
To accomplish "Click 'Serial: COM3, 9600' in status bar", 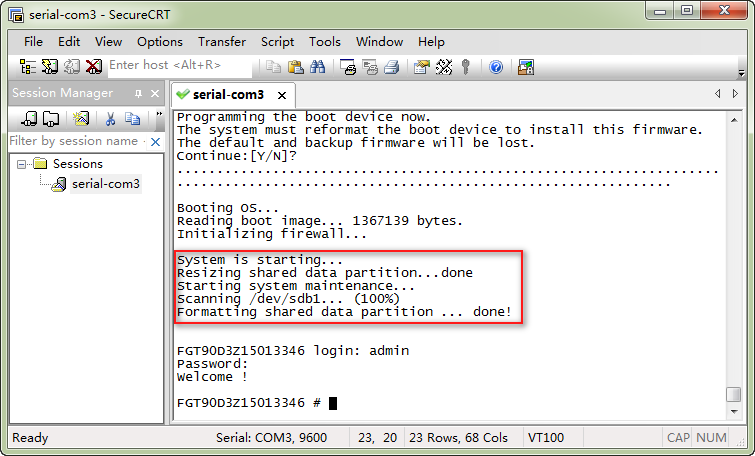I will click(272, 438).
